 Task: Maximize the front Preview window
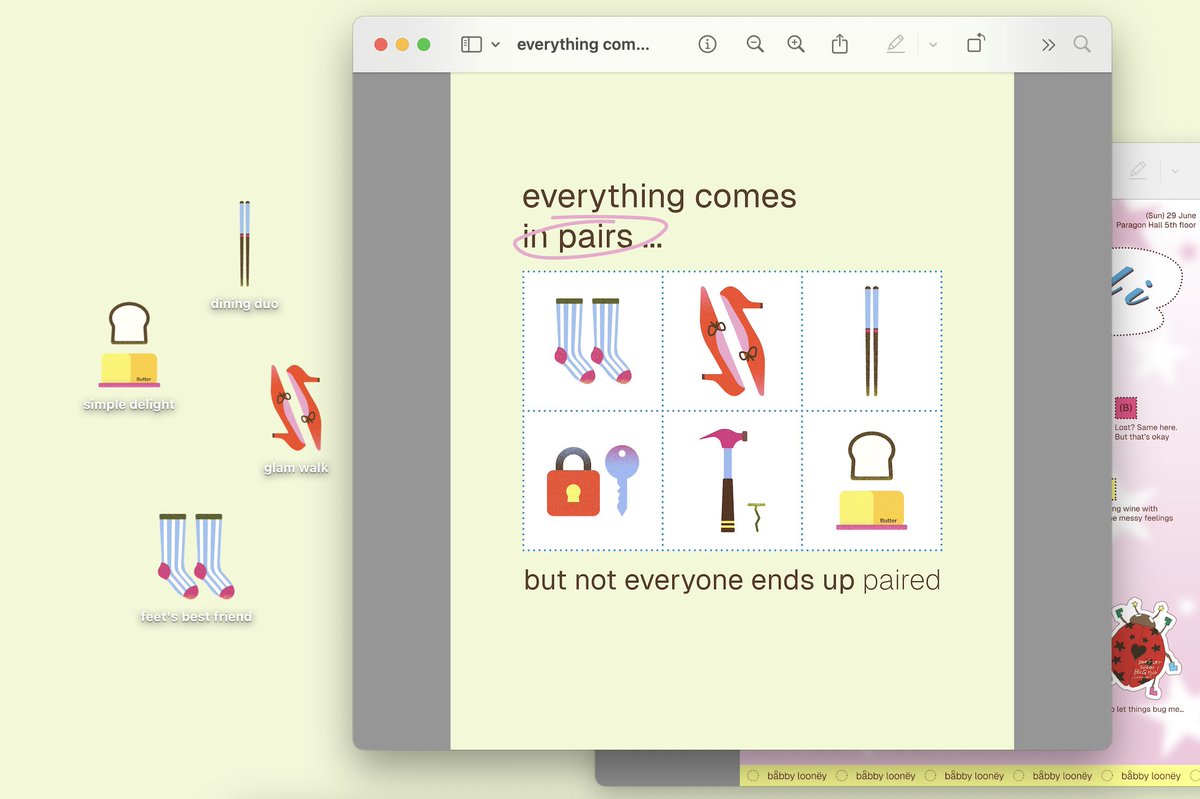tap(424, 45)
